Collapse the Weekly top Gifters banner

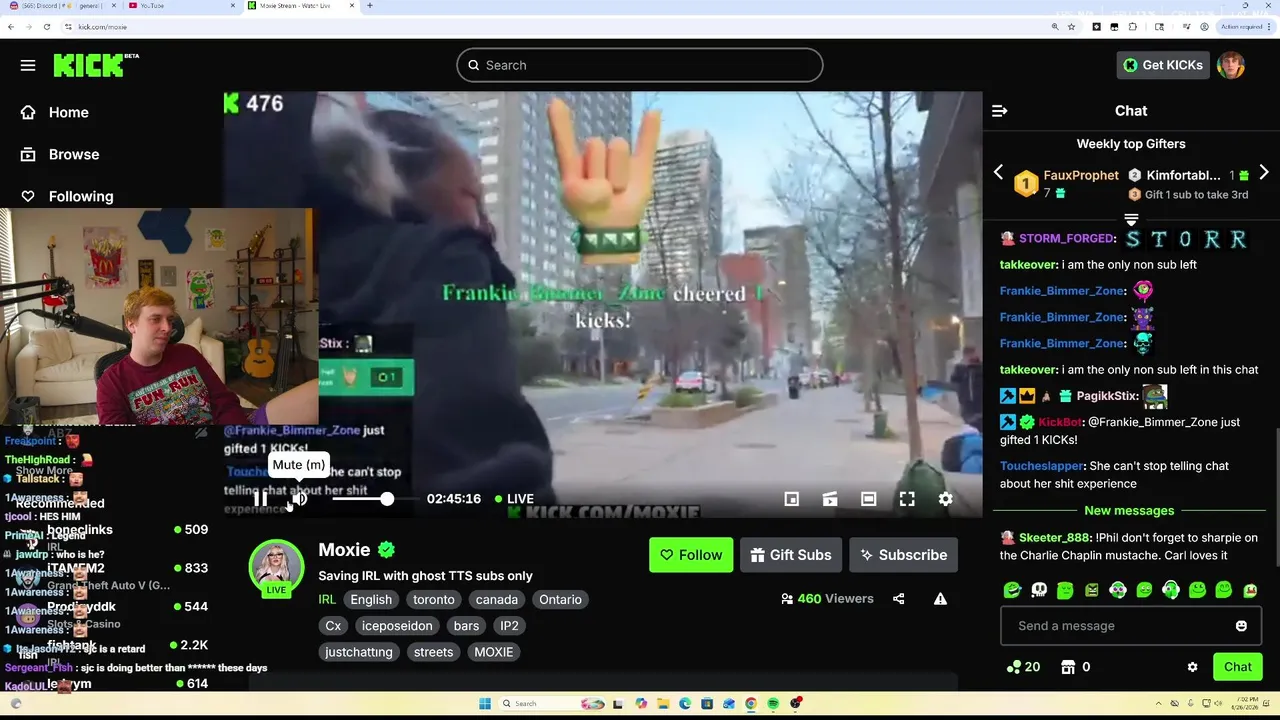pos(1131,219)
